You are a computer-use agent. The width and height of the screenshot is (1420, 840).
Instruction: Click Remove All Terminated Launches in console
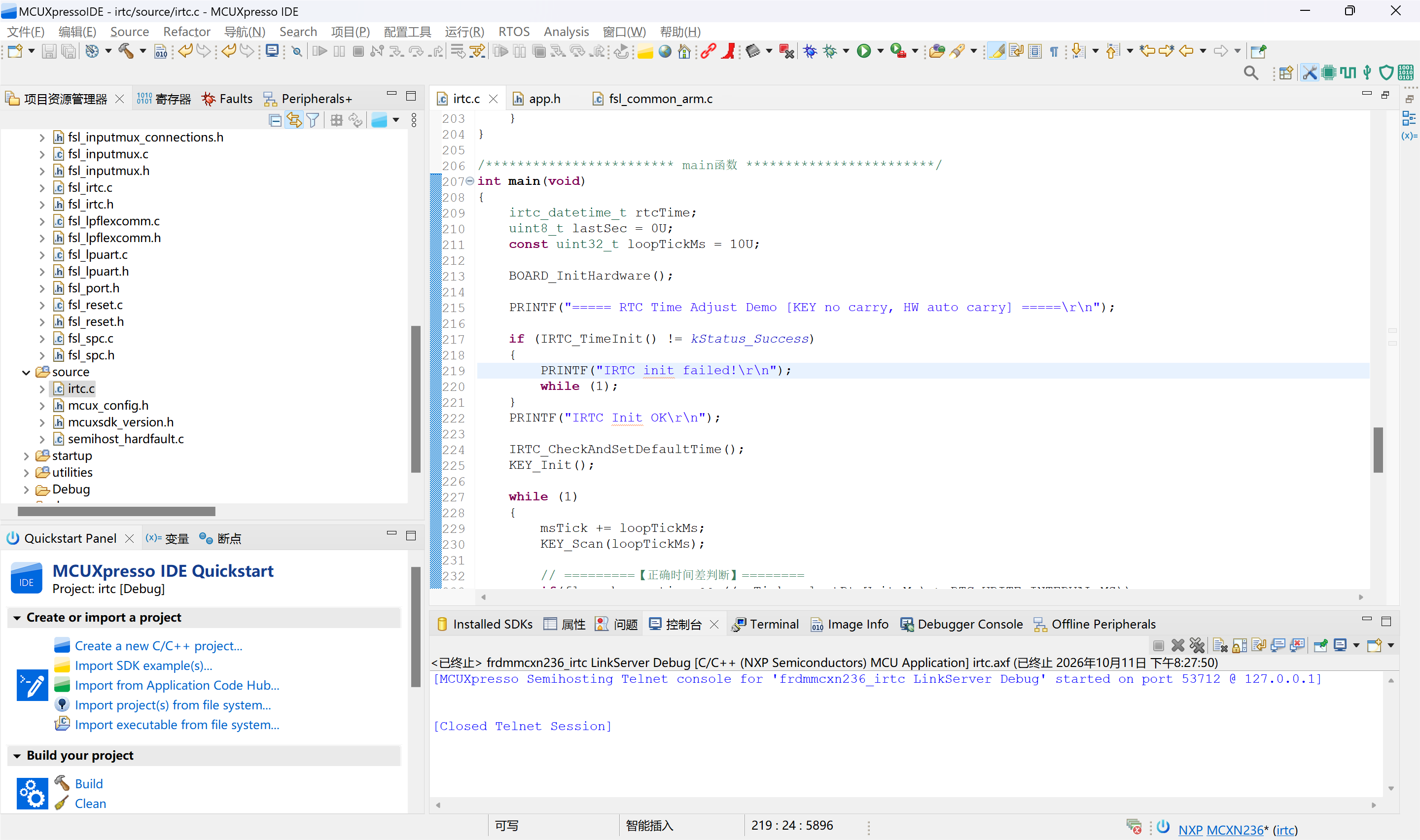1197,645
